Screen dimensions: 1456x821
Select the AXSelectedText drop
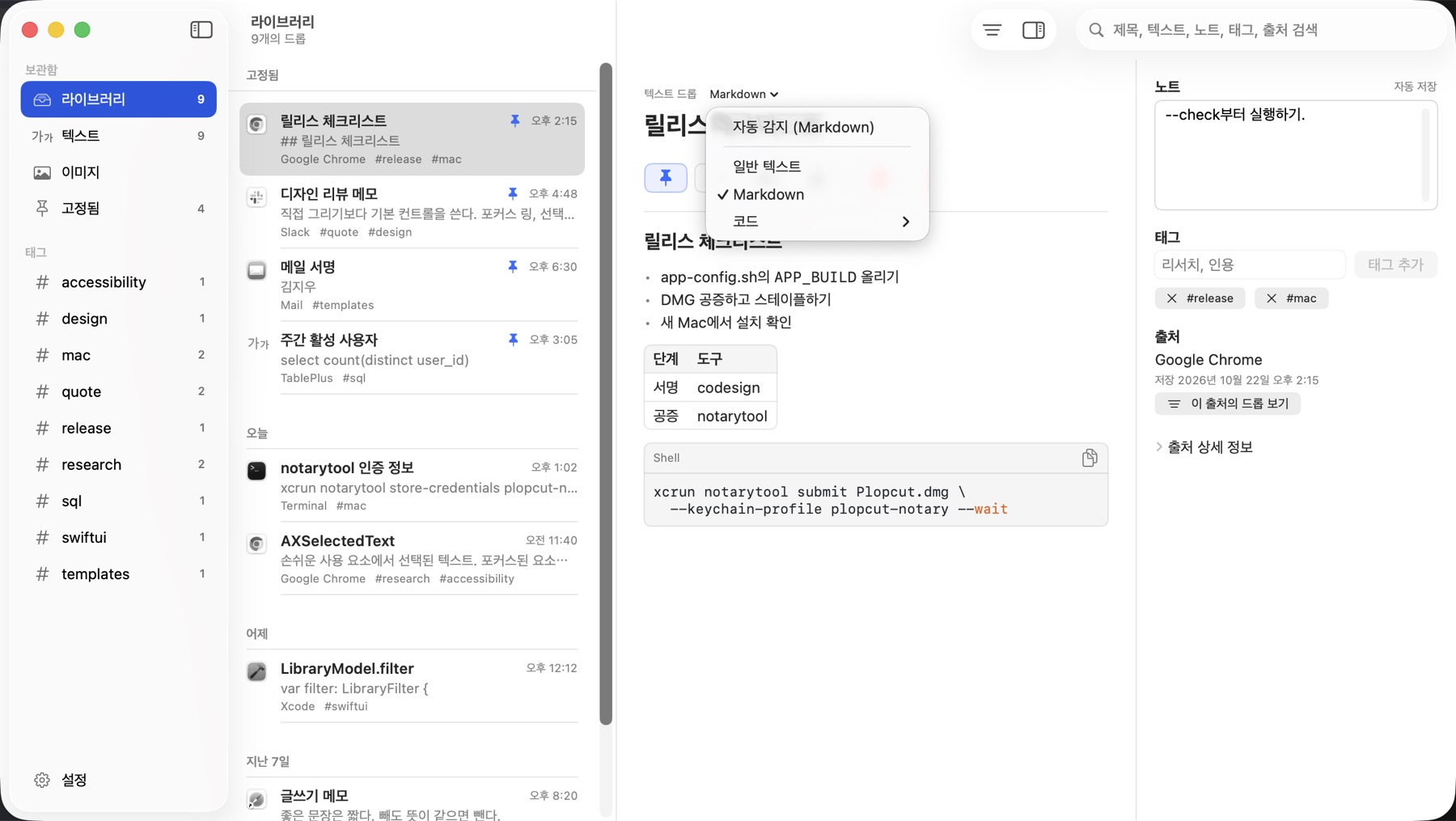pos(413,558)
